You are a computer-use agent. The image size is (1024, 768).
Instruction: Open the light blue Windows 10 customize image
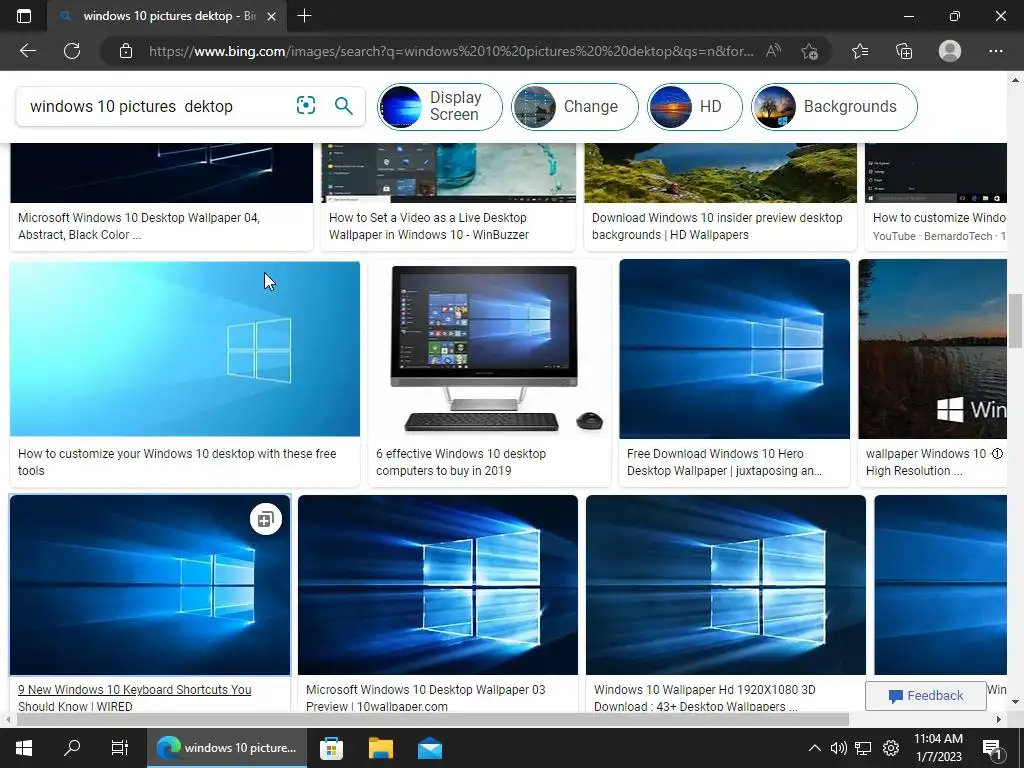[185, 349]
